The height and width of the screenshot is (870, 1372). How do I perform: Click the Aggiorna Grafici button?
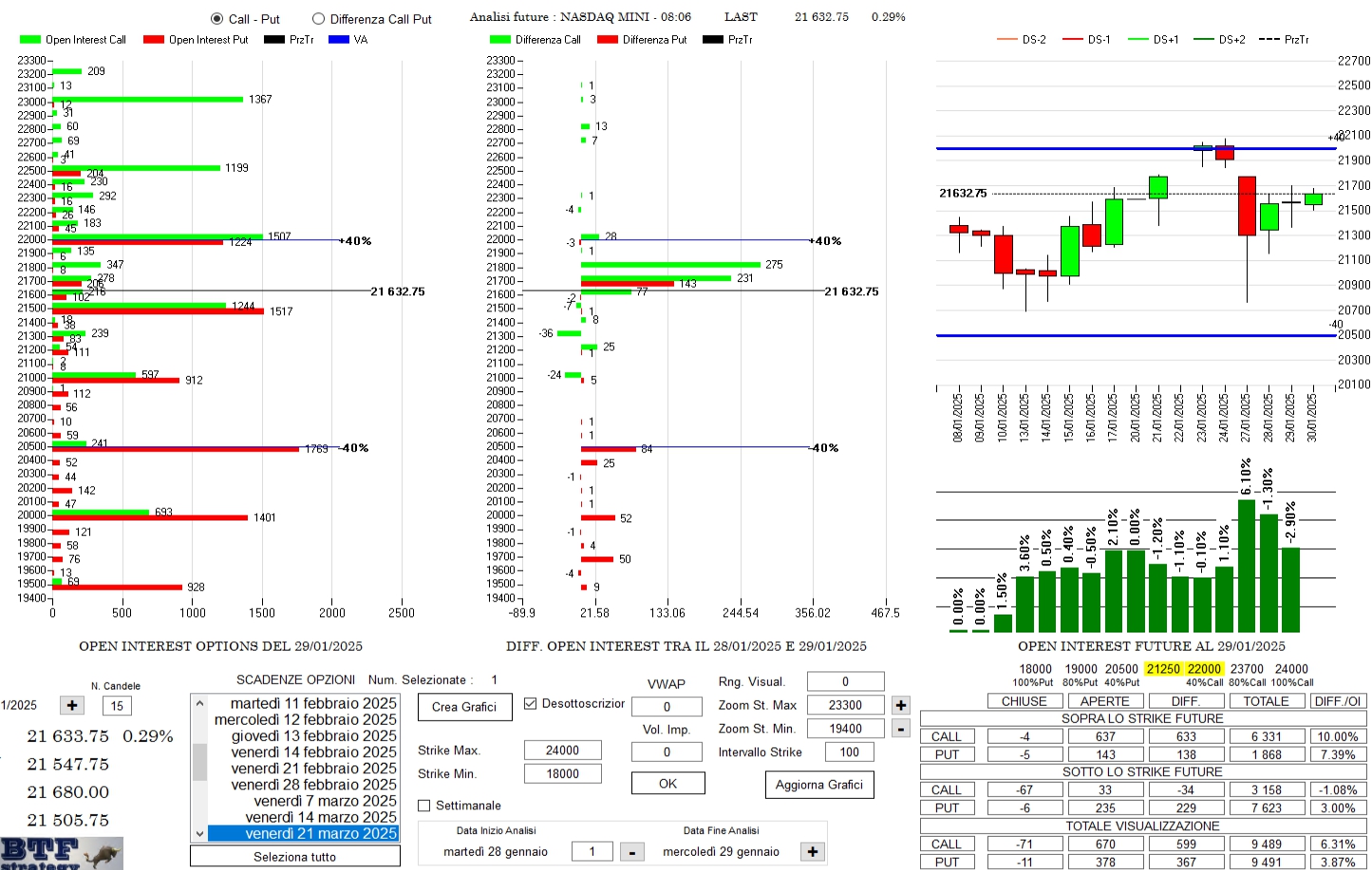819,785
